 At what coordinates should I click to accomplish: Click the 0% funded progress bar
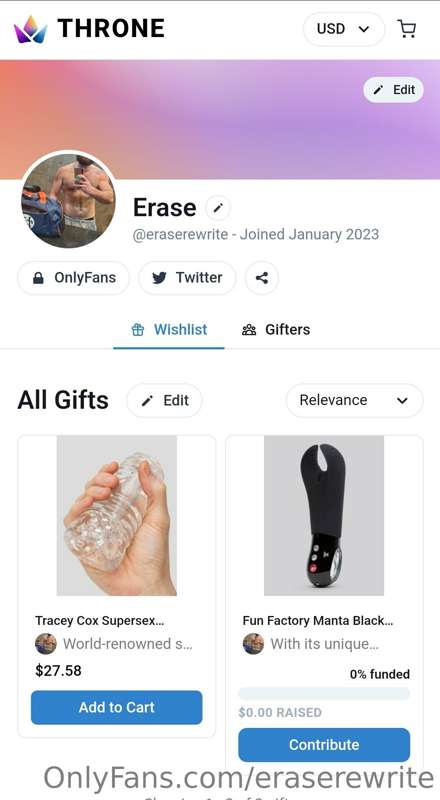coord(324,693)
